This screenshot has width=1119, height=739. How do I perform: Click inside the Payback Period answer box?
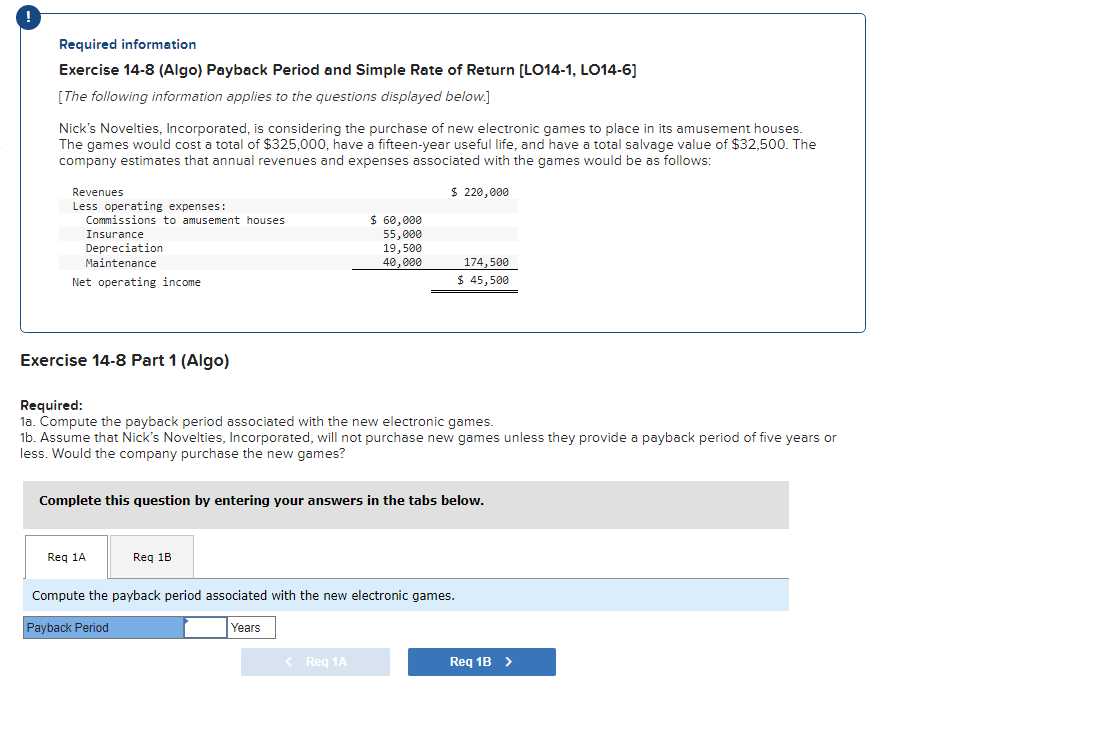[205, 627]
